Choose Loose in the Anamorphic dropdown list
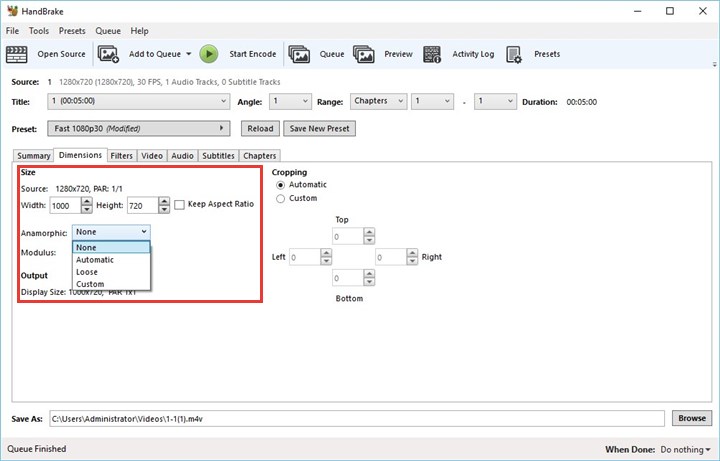This screenshot has width=720, height=461. [88, 272]
